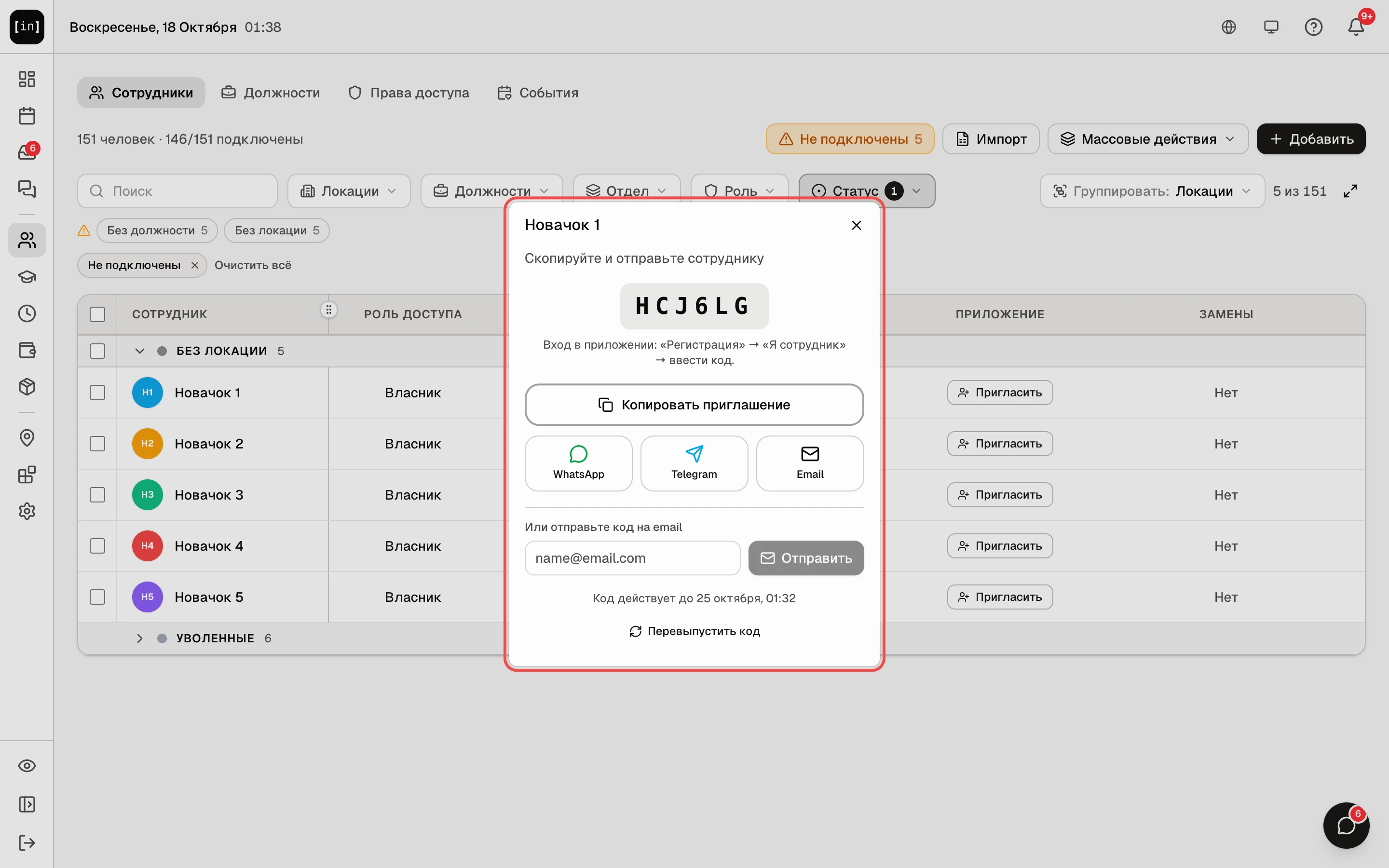Click Перевыпустить код link
Screen dimensions: 1389x868
[x=694, y=631]
